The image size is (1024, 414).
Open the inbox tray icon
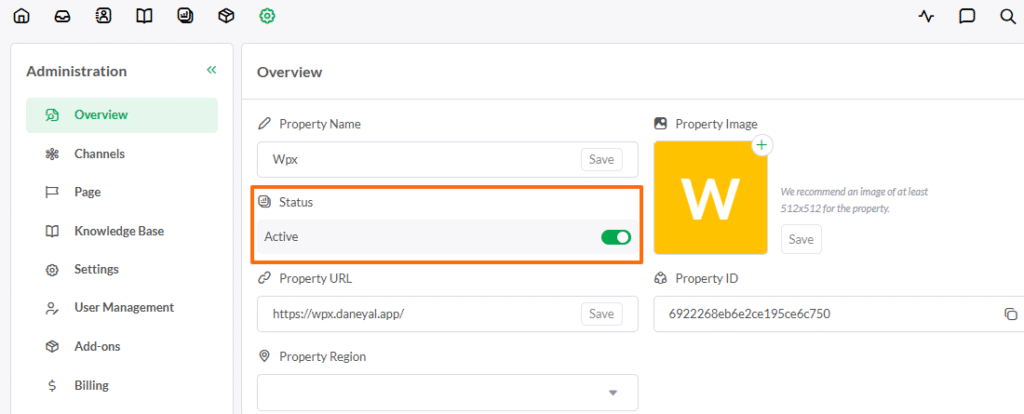62,16
